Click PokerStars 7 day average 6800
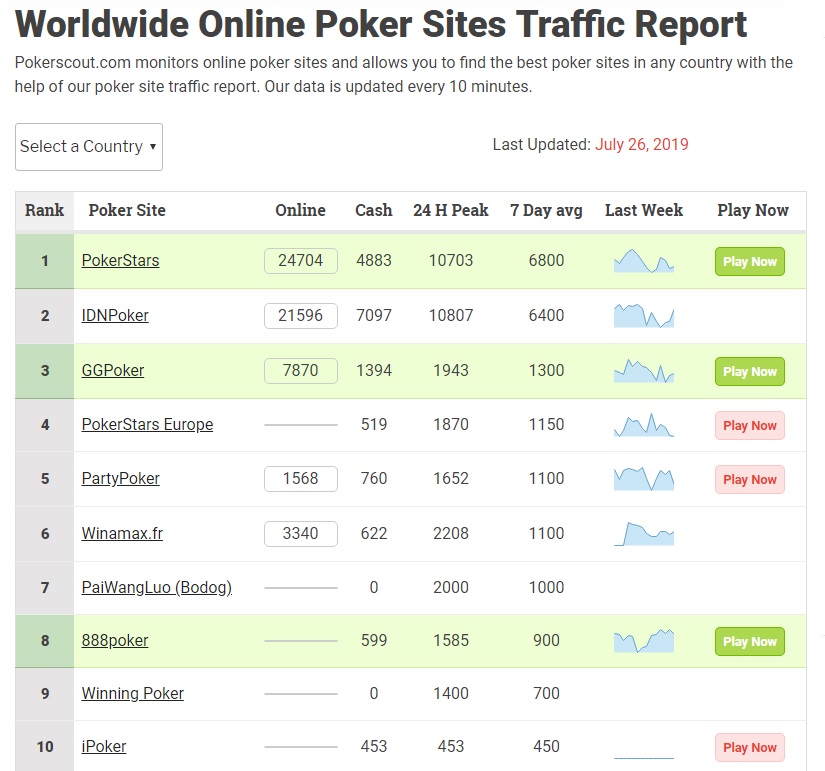This screenshot has width=825, height=771. (546, 261)
